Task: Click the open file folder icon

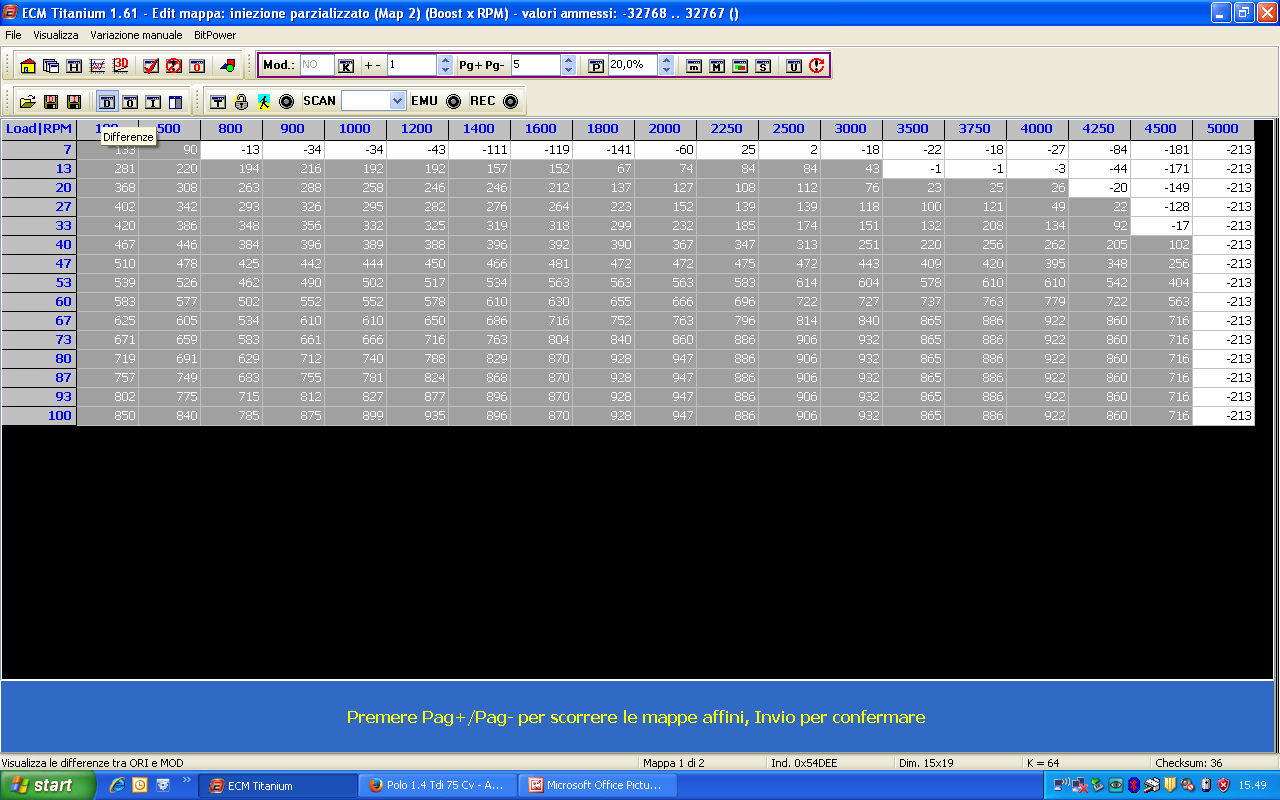Action: (x=27, y=102)
